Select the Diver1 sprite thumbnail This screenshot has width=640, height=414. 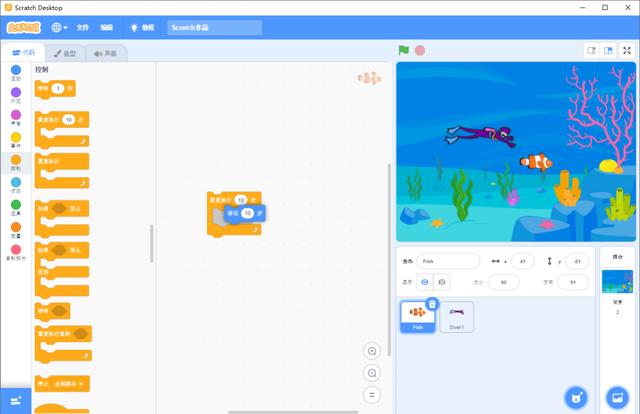pos(457,316)
